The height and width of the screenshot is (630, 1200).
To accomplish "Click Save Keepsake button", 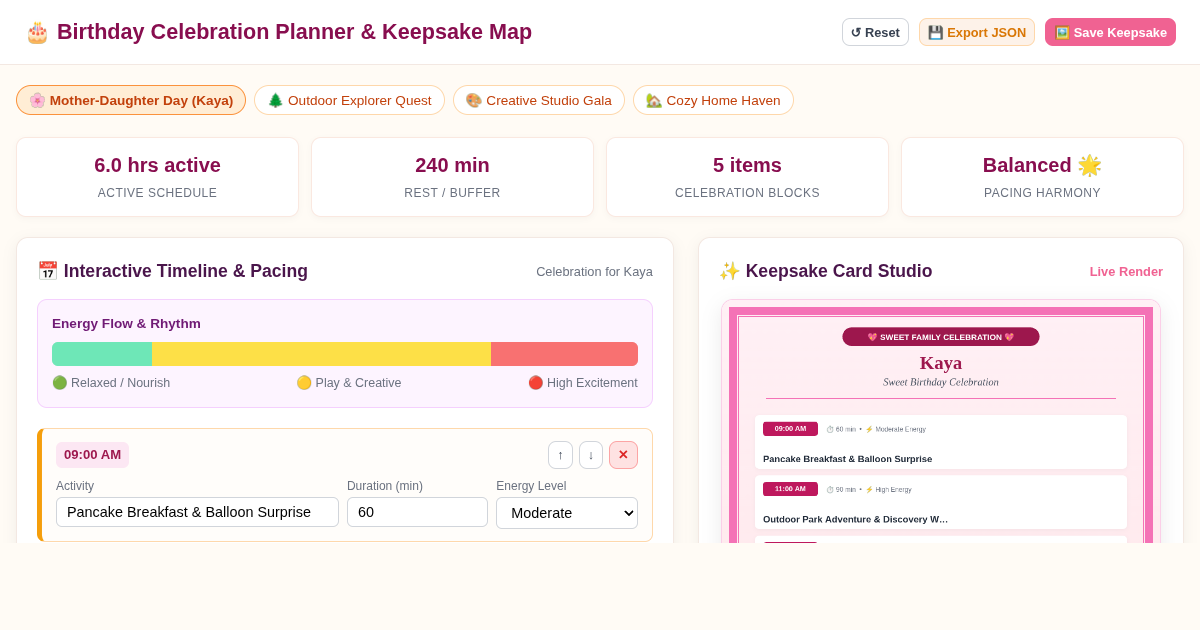I will 1110,32.
